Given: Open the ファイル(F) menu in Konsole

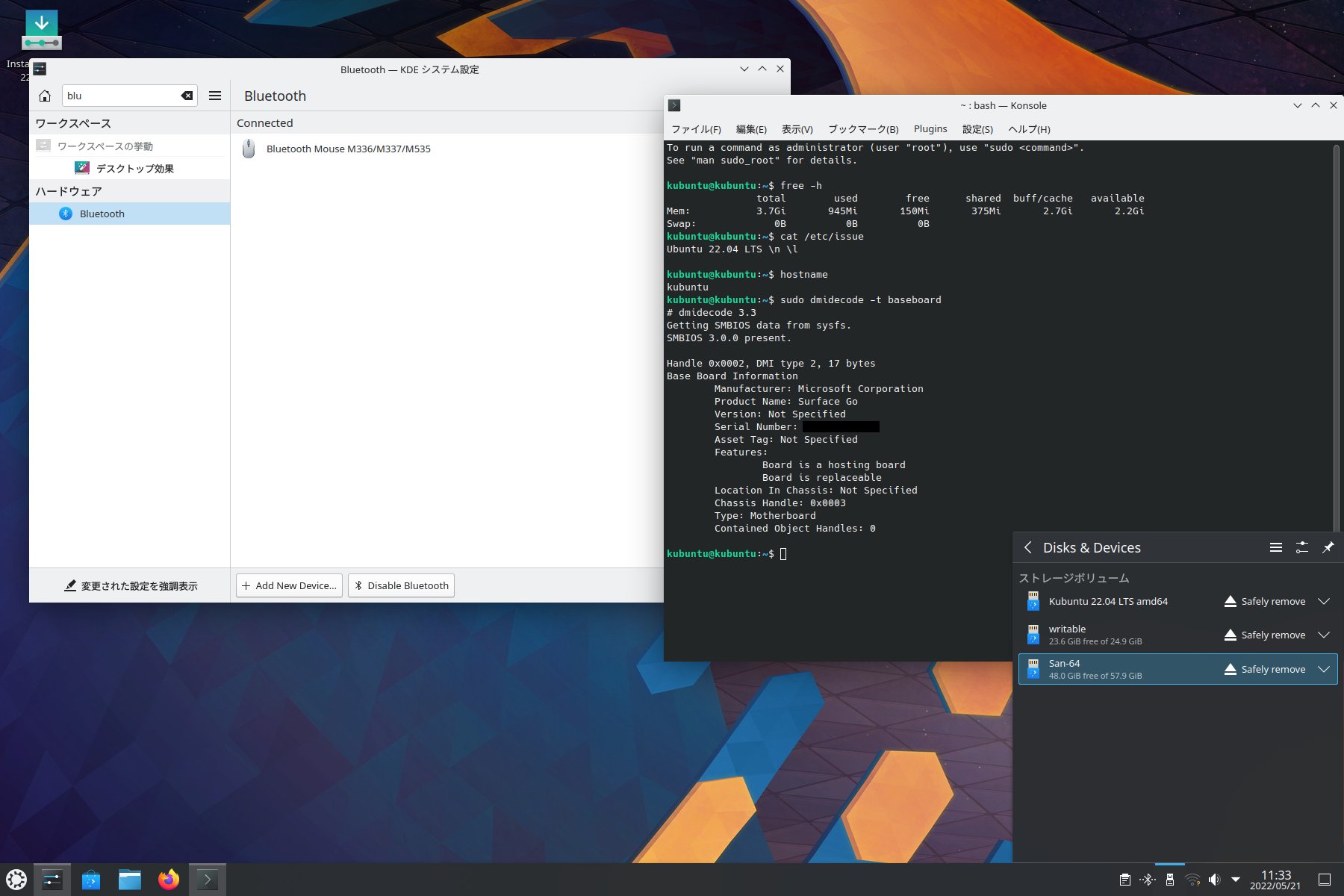Looking at the screenshot, I should point(695,128).
